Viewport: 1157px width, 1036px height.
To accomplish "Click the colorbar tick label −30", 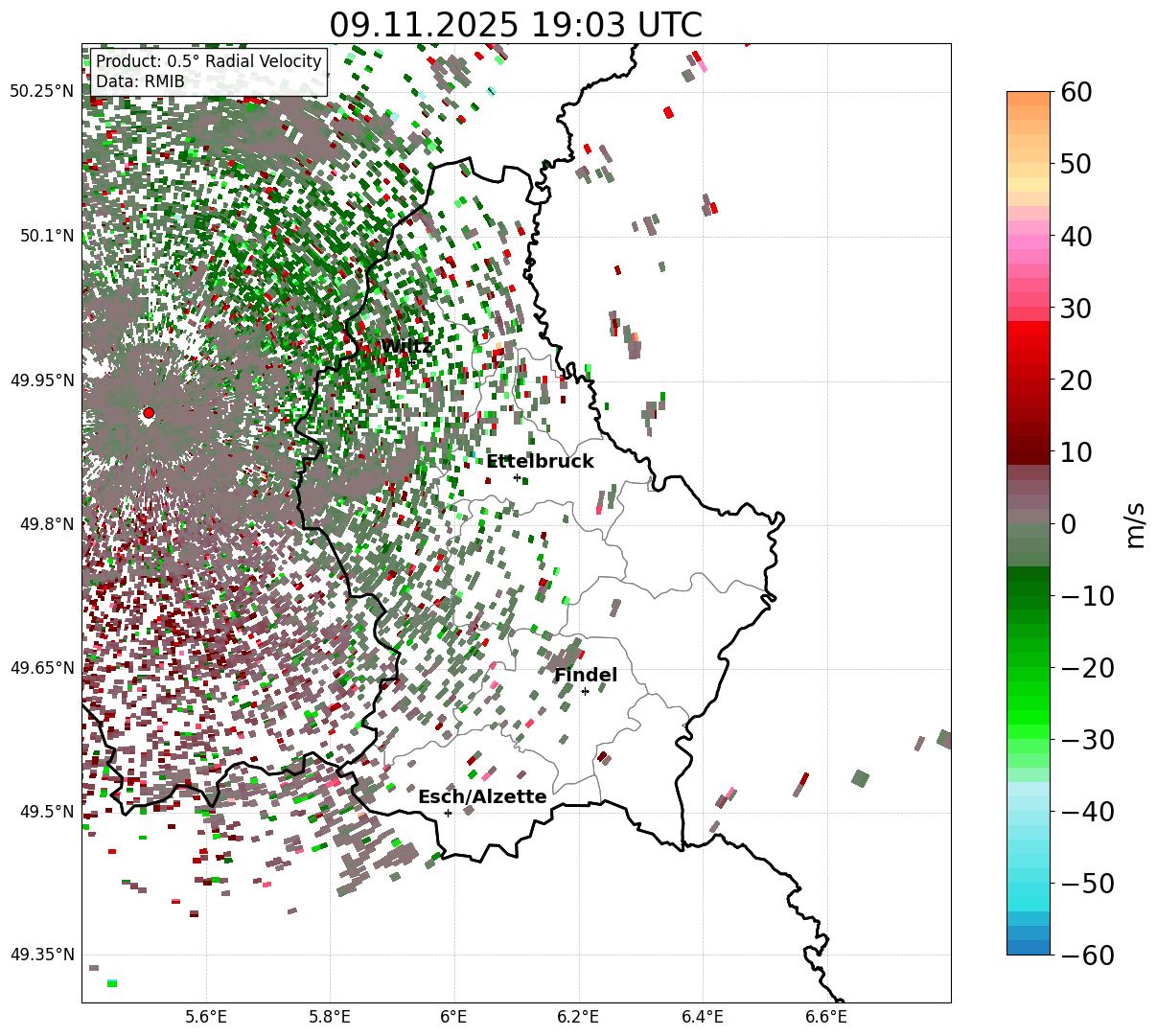I will pos(1086,740).
